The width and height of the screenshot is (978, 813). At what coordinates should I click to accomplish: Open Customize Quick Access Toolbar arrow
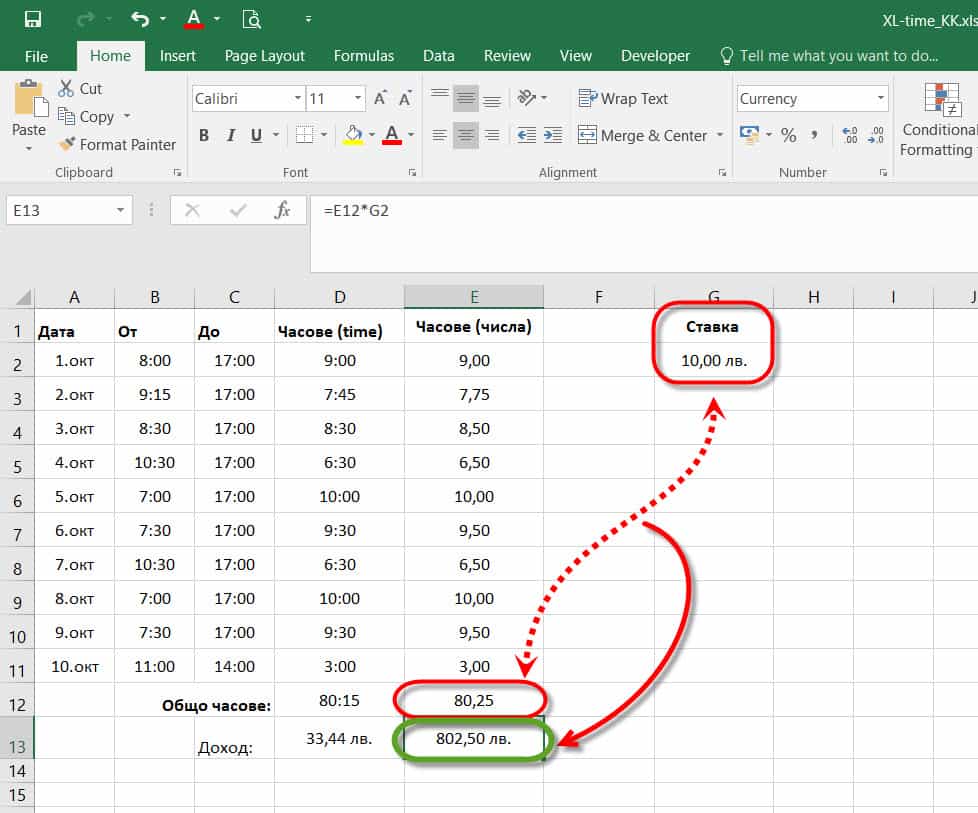coord(308,19)
